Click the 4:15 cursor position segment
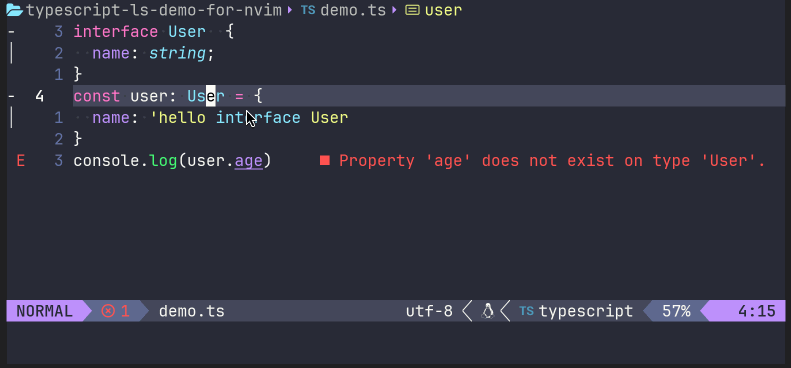This screenshot has width=791, height=368. [757, 311]
